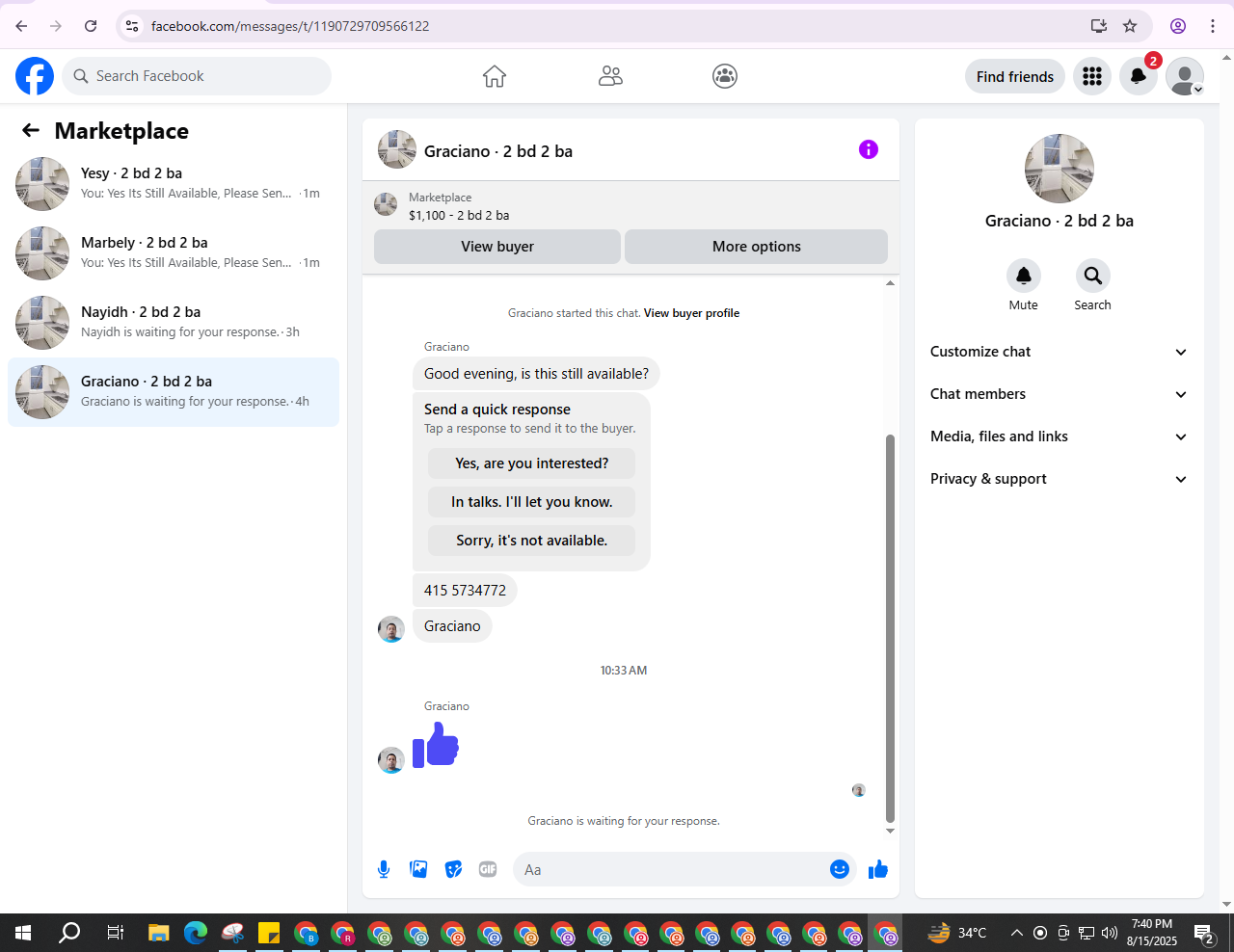
Task: Open conversation information purple icon
Action: (x=869, y=149)
